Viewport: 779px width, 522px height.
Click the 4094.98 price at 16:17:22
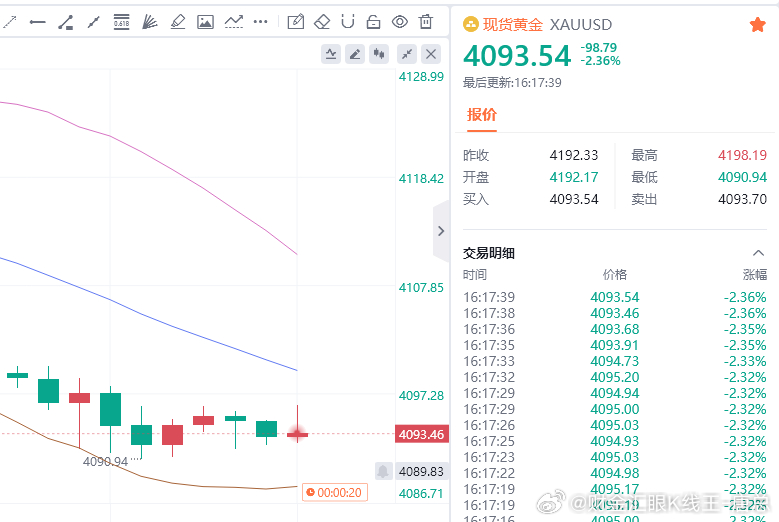(615, 473)
